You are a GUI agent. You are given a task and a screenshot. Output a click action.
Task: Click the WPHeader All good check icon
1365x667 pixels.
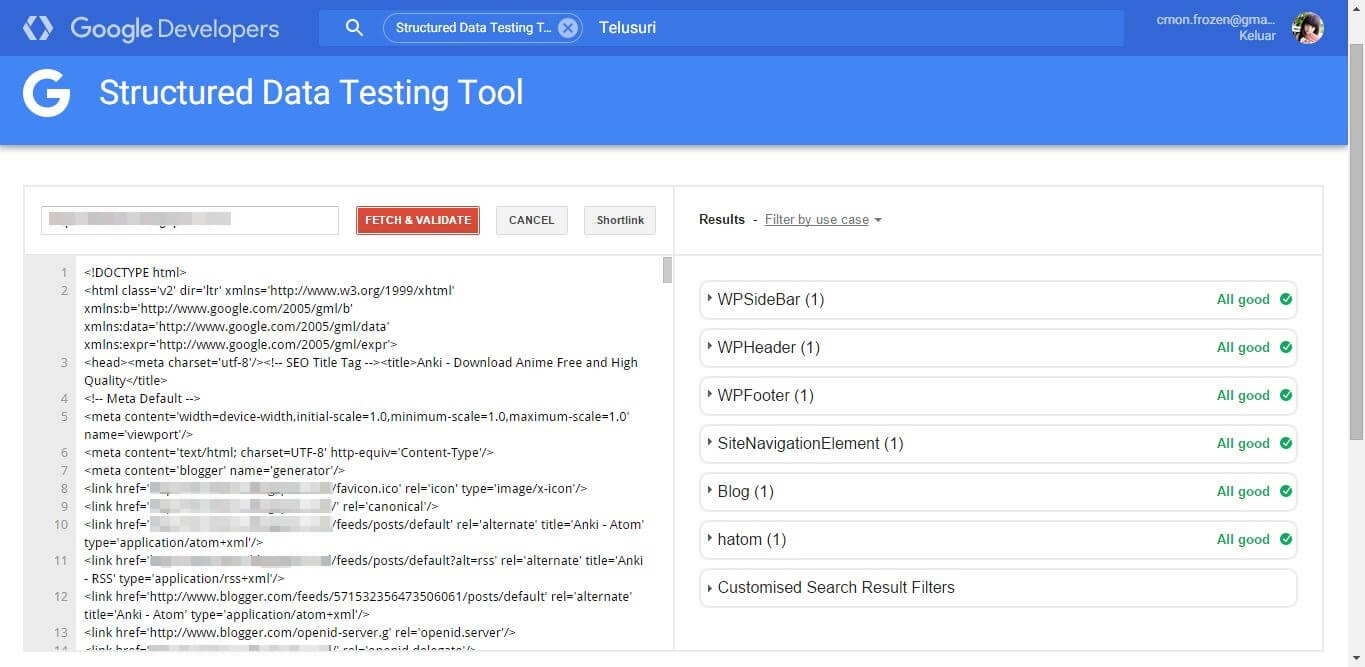pos(1286,347)
